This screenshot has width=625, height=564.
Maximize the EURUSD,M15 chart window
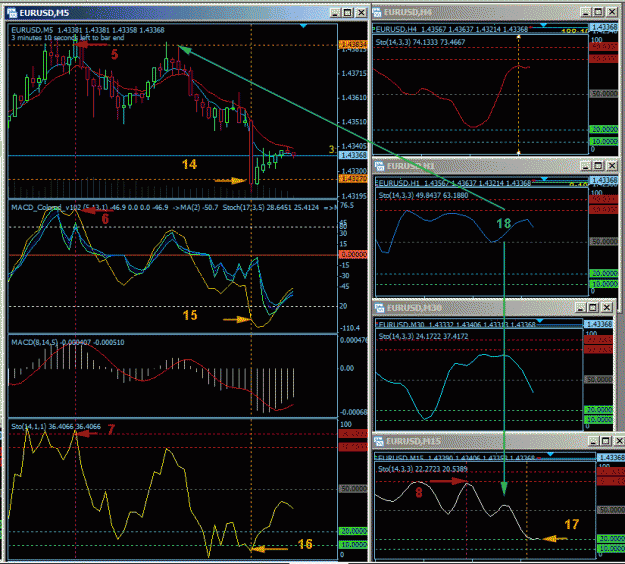click(x=606, y=441)
